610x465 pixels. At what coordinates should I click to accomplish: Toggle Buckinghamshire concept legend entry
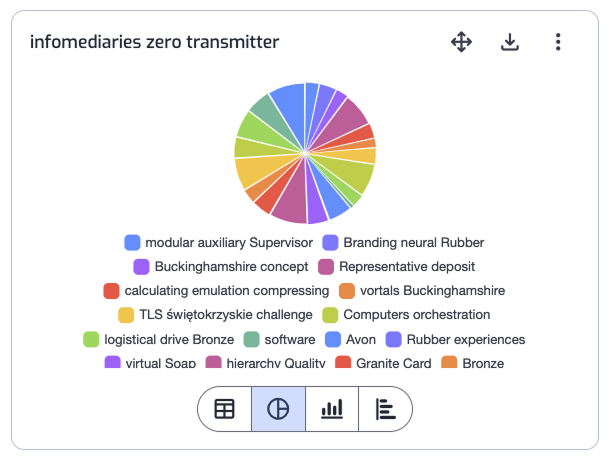[x=221, y=267]
